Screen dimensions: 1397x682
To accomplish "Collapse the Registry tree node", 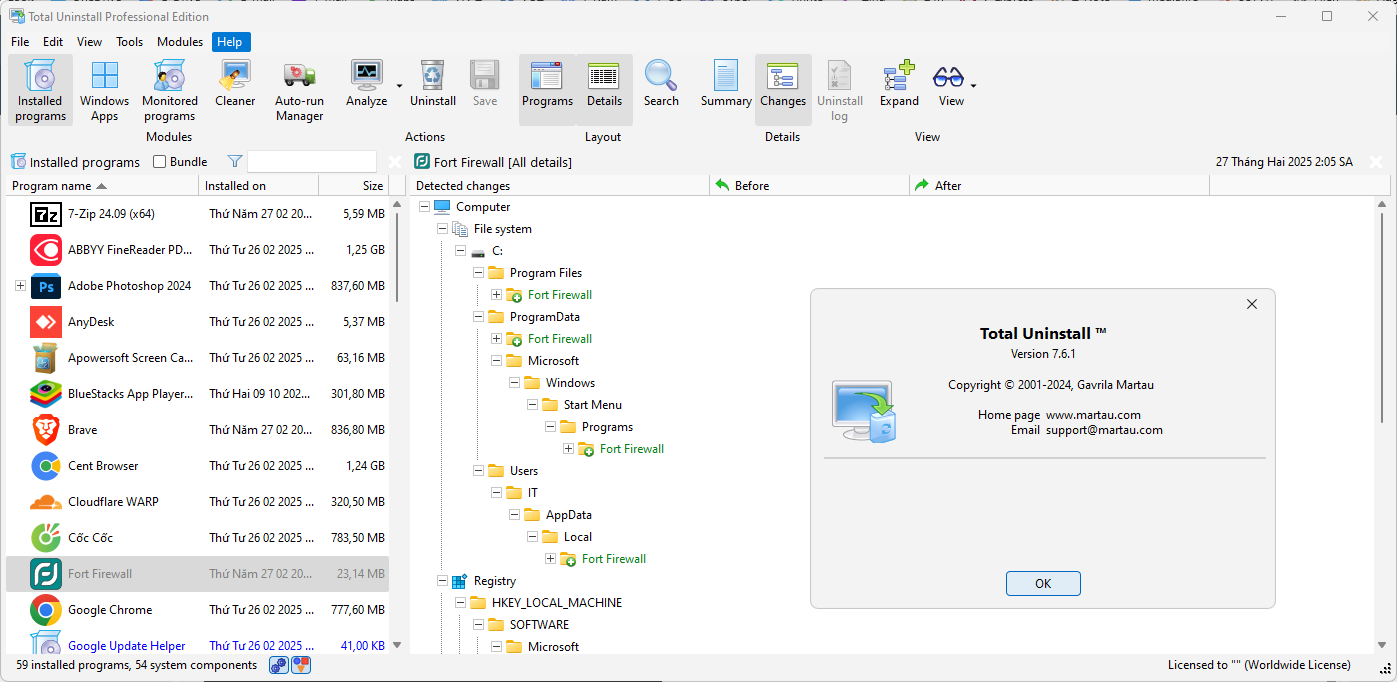I will (442, 581).
